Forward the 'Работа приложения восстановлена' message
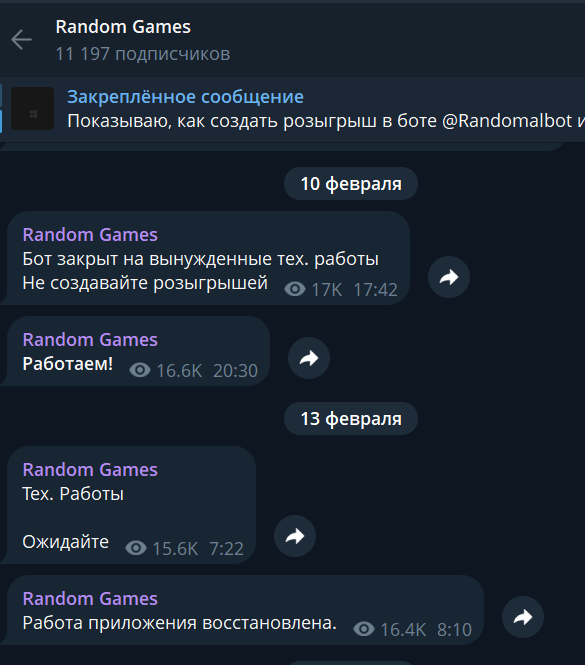Screen dimensions: 585x665 523,617
